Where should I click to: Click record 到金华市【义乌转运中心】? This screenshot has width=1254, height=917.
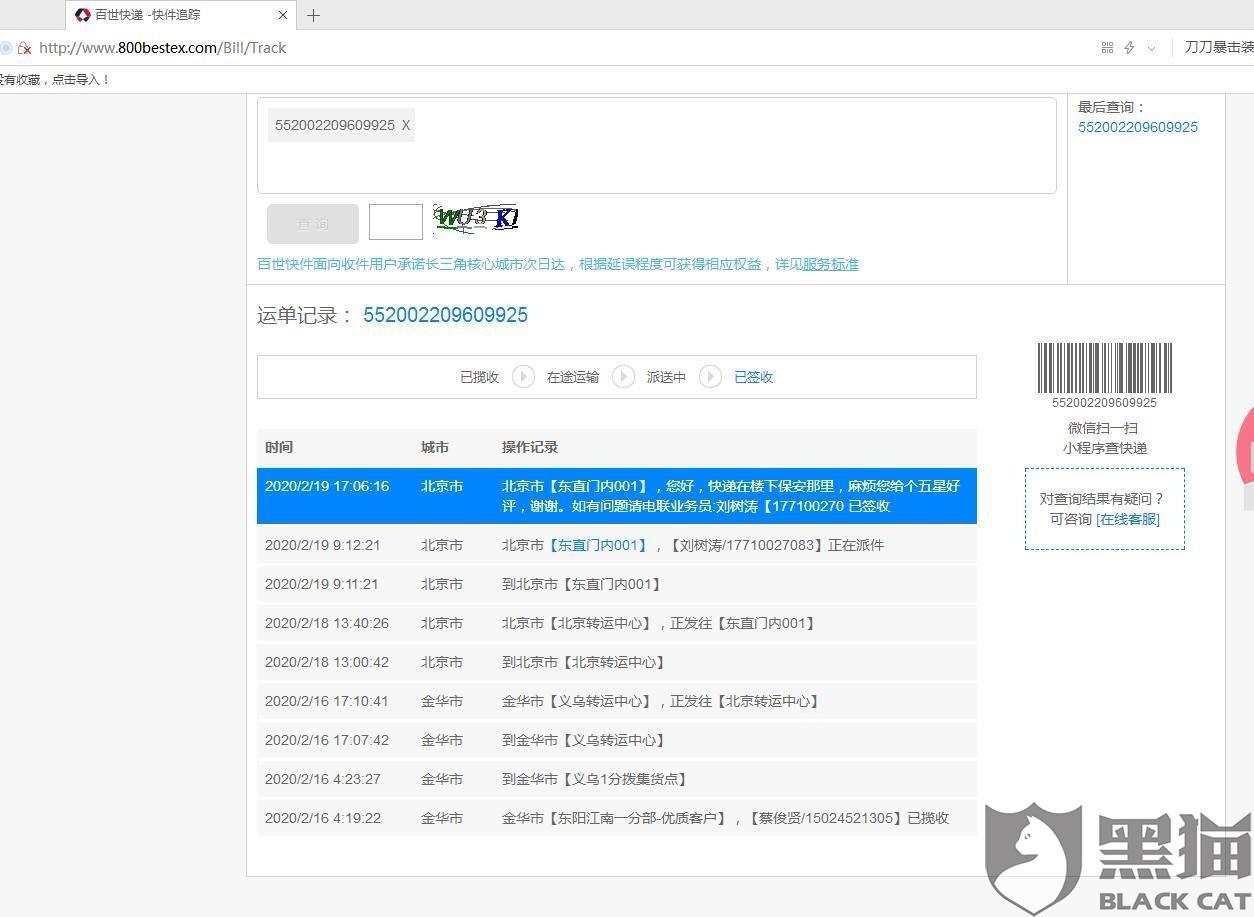coord(585,740)
